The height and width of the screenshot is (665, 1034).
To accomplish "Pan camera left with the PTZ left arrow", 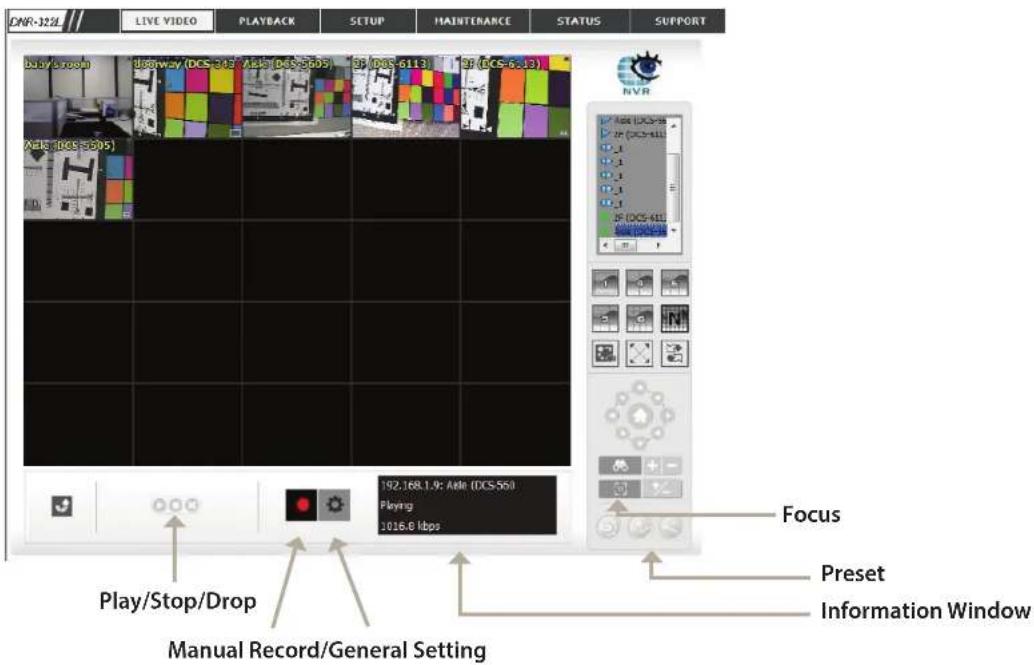I will pos(612,416).
